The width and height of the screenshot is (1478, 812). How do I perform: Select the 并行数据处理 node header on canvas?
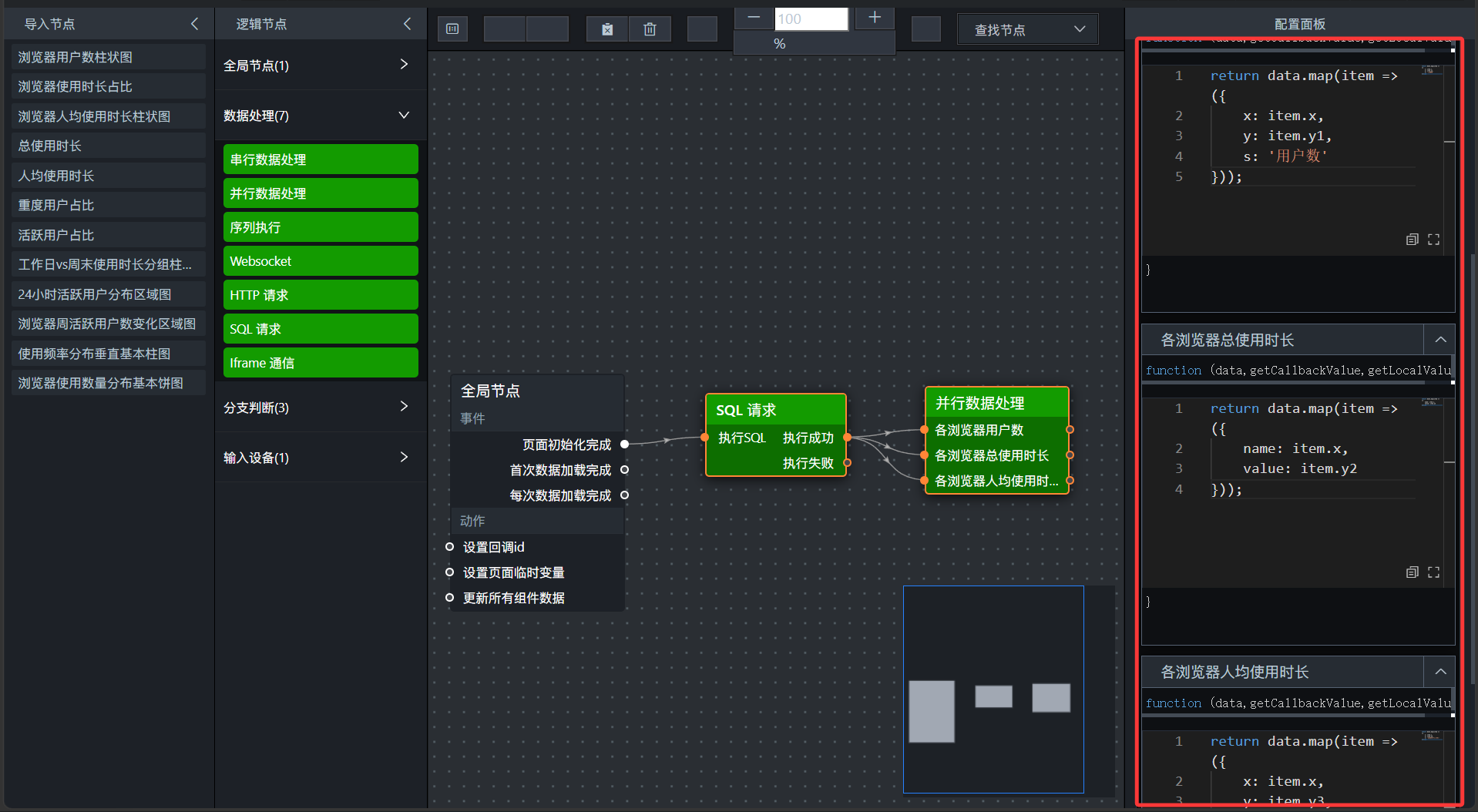pos(996,403)
